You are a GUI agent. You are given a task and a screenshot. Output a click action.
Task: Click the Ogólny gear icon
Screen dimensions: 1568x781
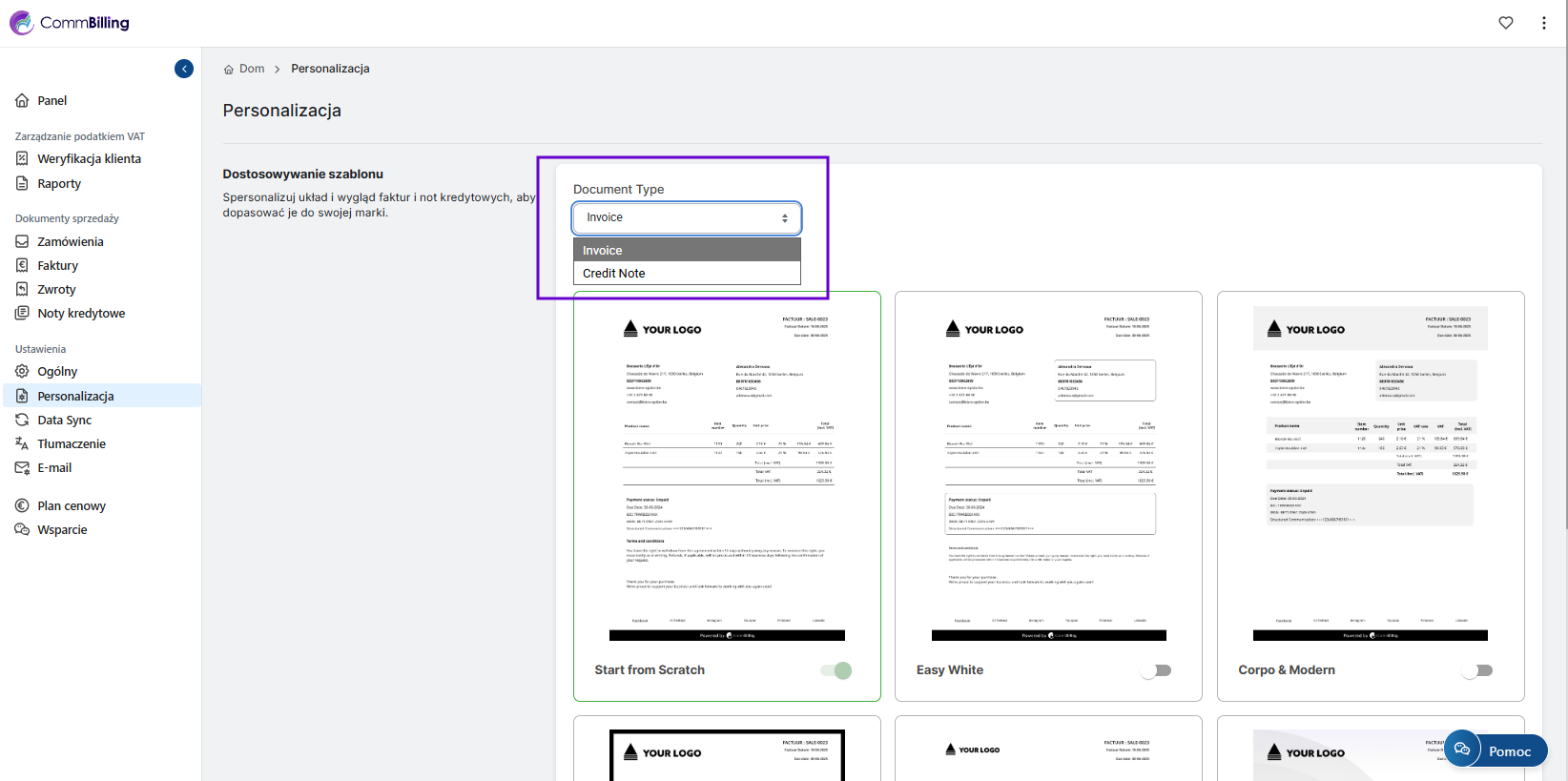click(x=22, y=371)
